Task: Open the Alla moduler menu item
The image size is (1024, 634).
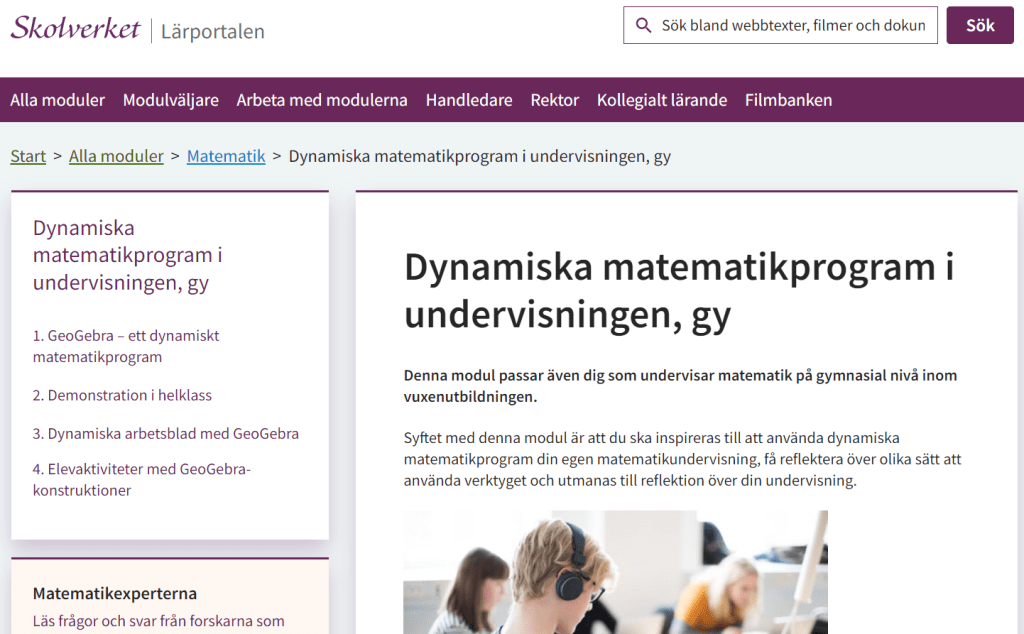Action: tap(57, 100)
